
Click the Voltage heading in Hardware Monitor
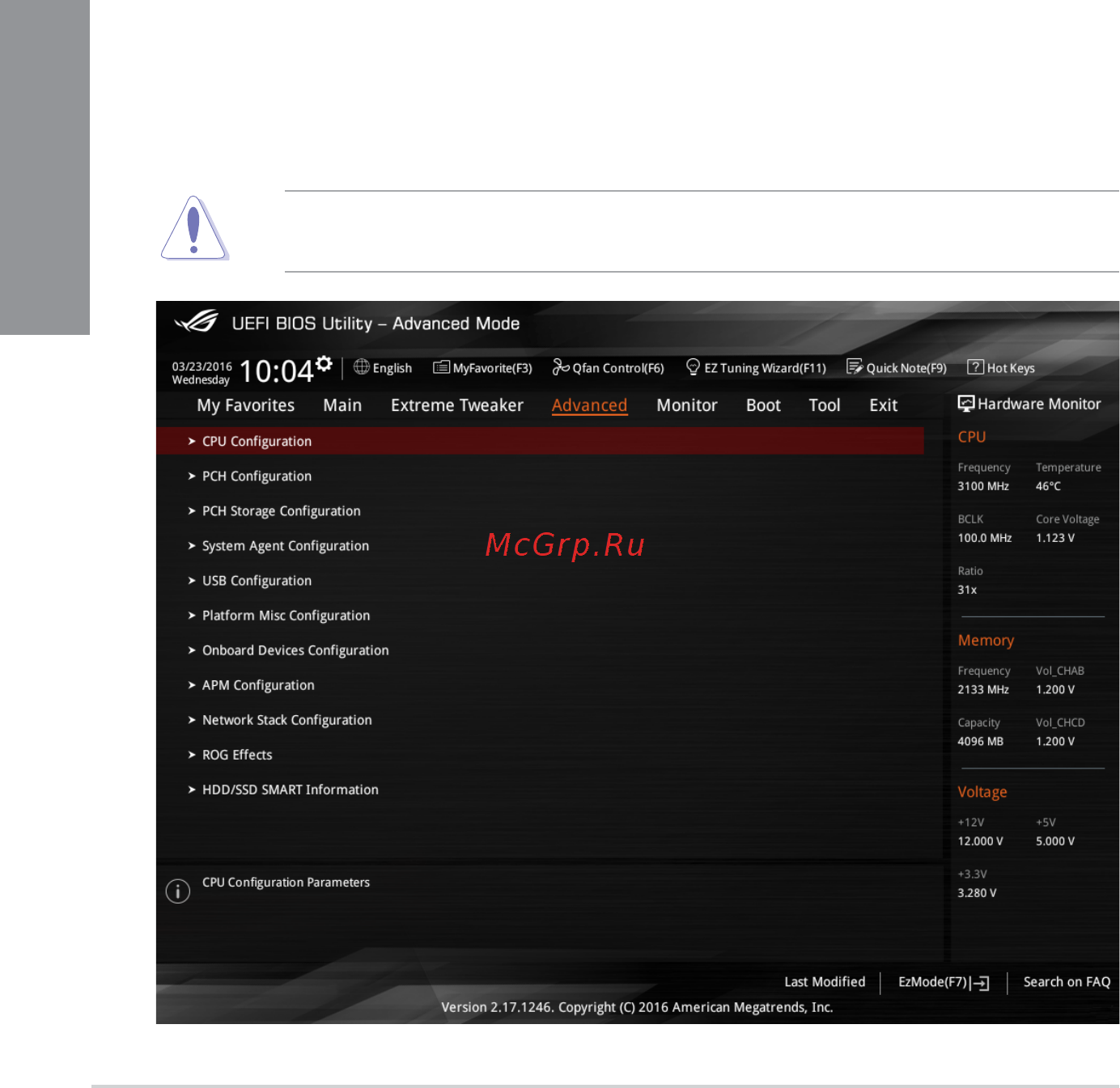coord(982,792)
